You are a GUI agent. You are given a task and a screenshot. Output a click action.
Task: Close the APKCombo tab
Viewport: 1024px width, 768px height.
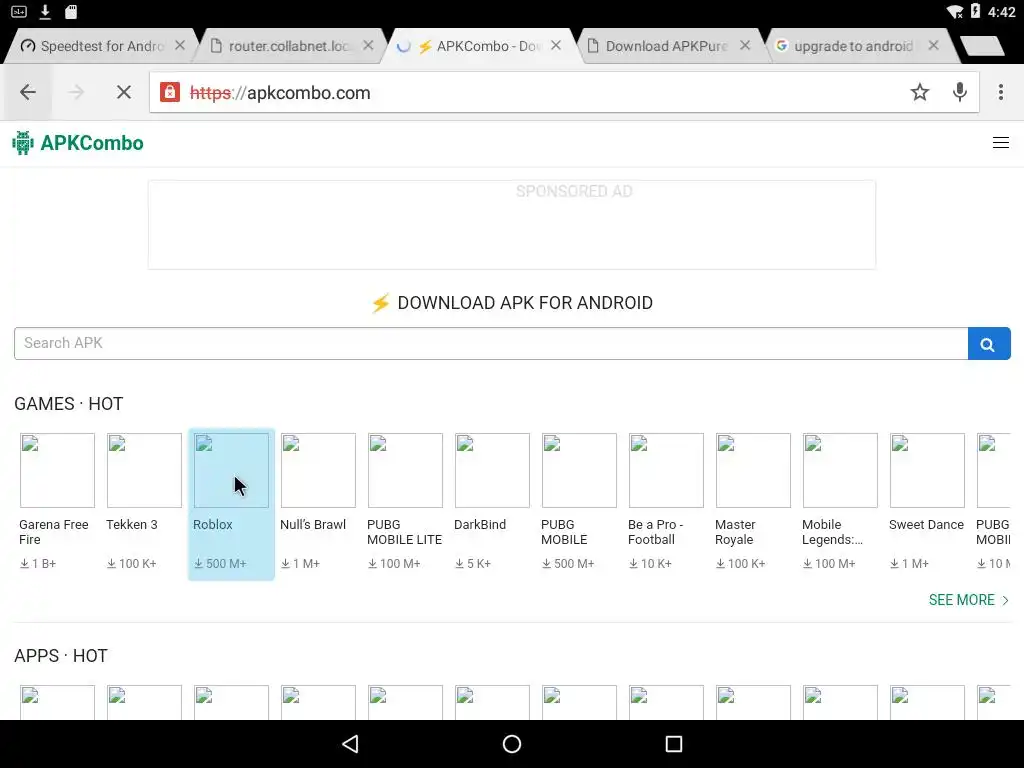(x=556, y=45)
